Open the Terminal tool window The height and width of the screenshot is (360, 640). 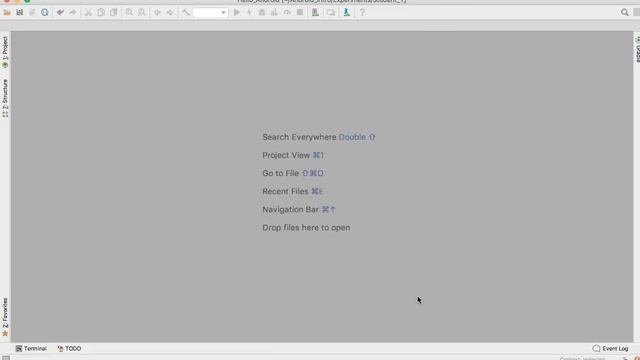pyautogui.click(x=31, y=349)
